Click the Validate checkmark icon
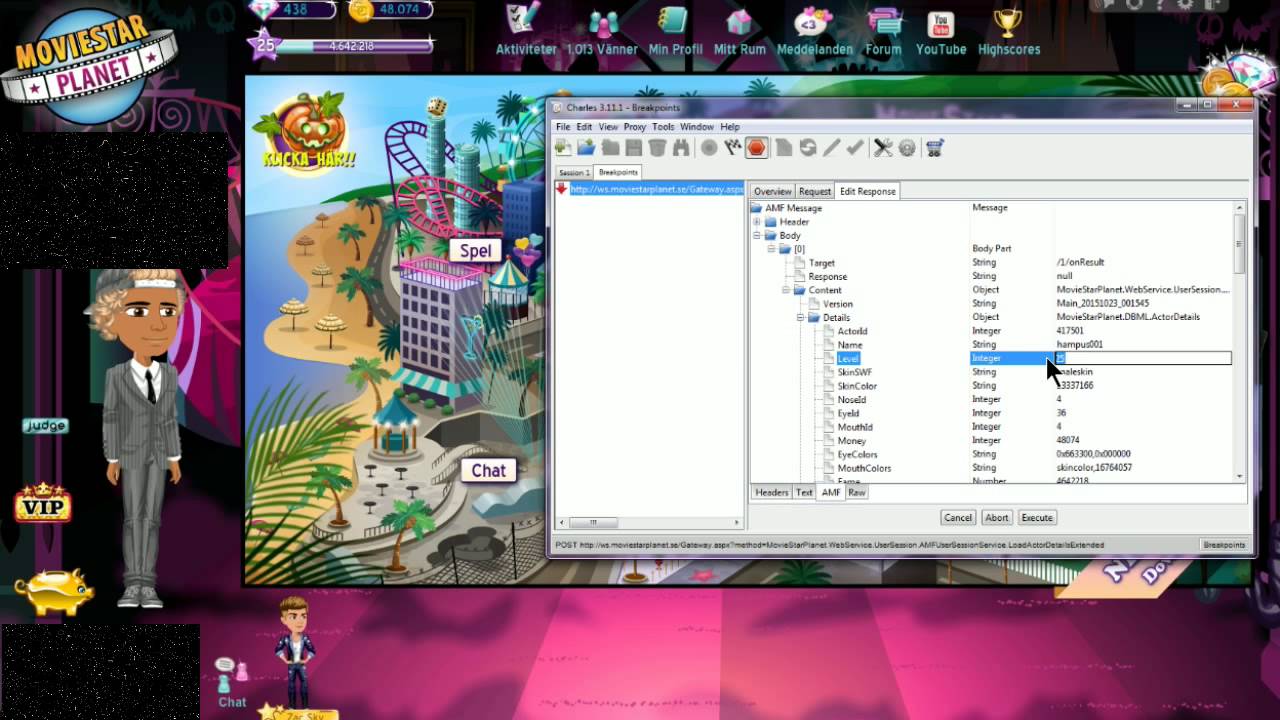The height and width of the screenshot is (720, 1280). 855,148
